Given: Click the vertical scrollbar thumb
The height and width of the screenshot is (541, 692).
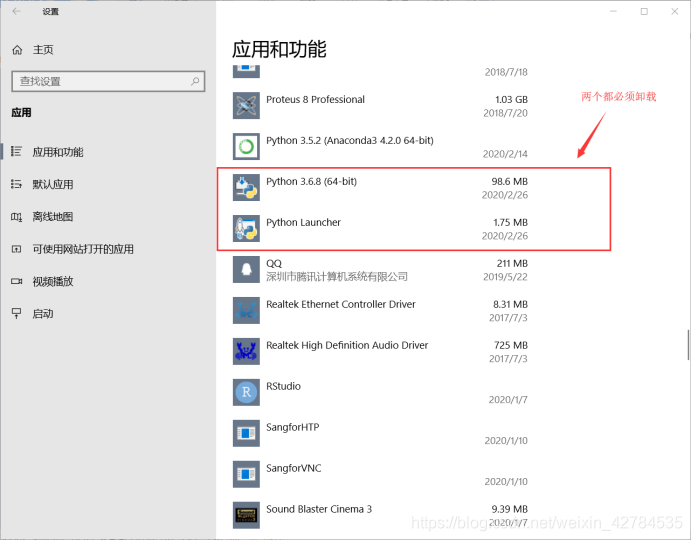Looking at the screenshot, I should [x=688, y=345].
